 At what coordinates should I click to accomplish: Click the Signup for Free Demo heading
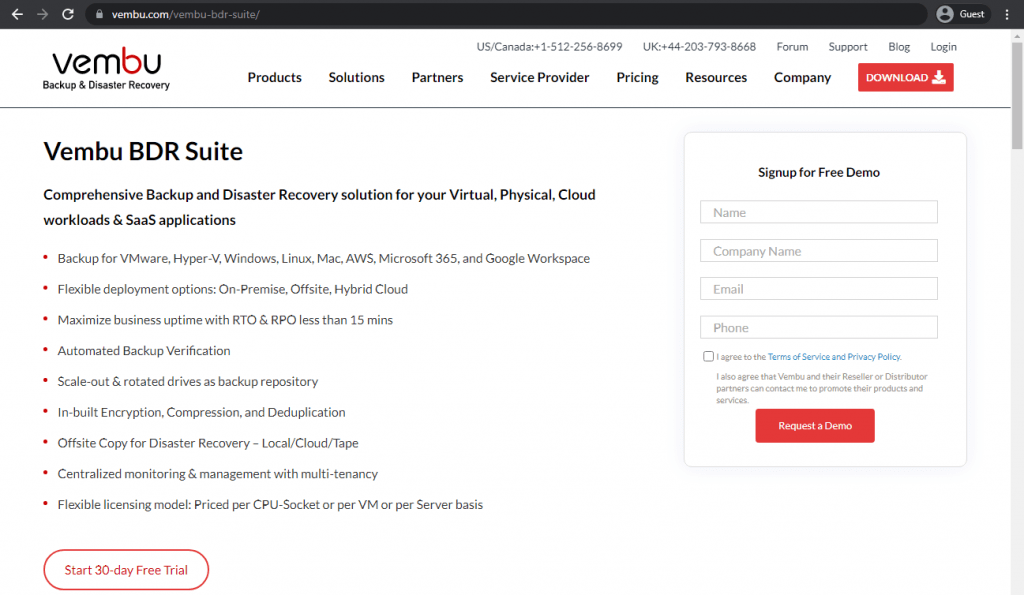point(818,172)
